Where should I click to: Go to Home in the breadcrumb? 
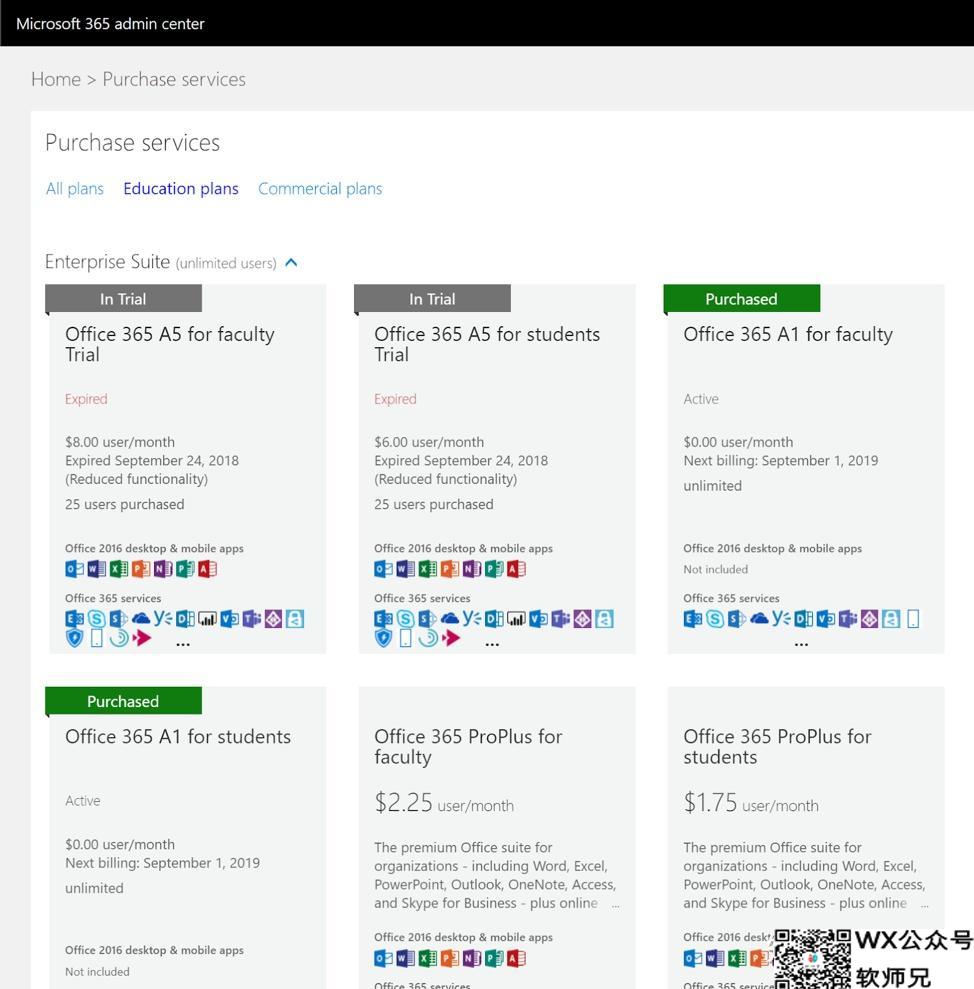(x=56, y=79)
